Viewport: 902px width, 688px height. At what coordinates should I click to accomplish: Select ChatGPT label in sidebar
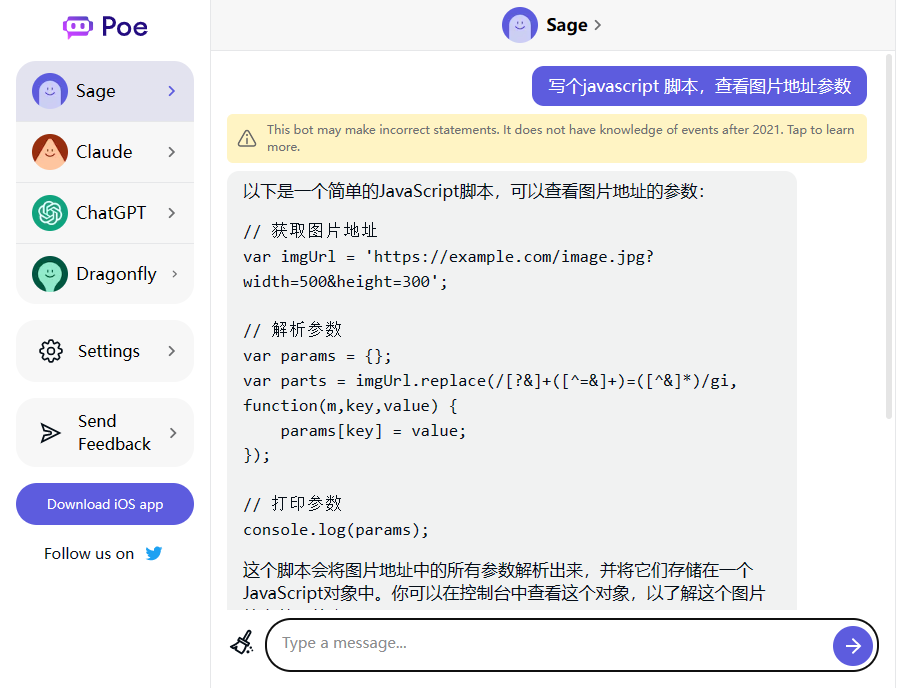[111, 213]
